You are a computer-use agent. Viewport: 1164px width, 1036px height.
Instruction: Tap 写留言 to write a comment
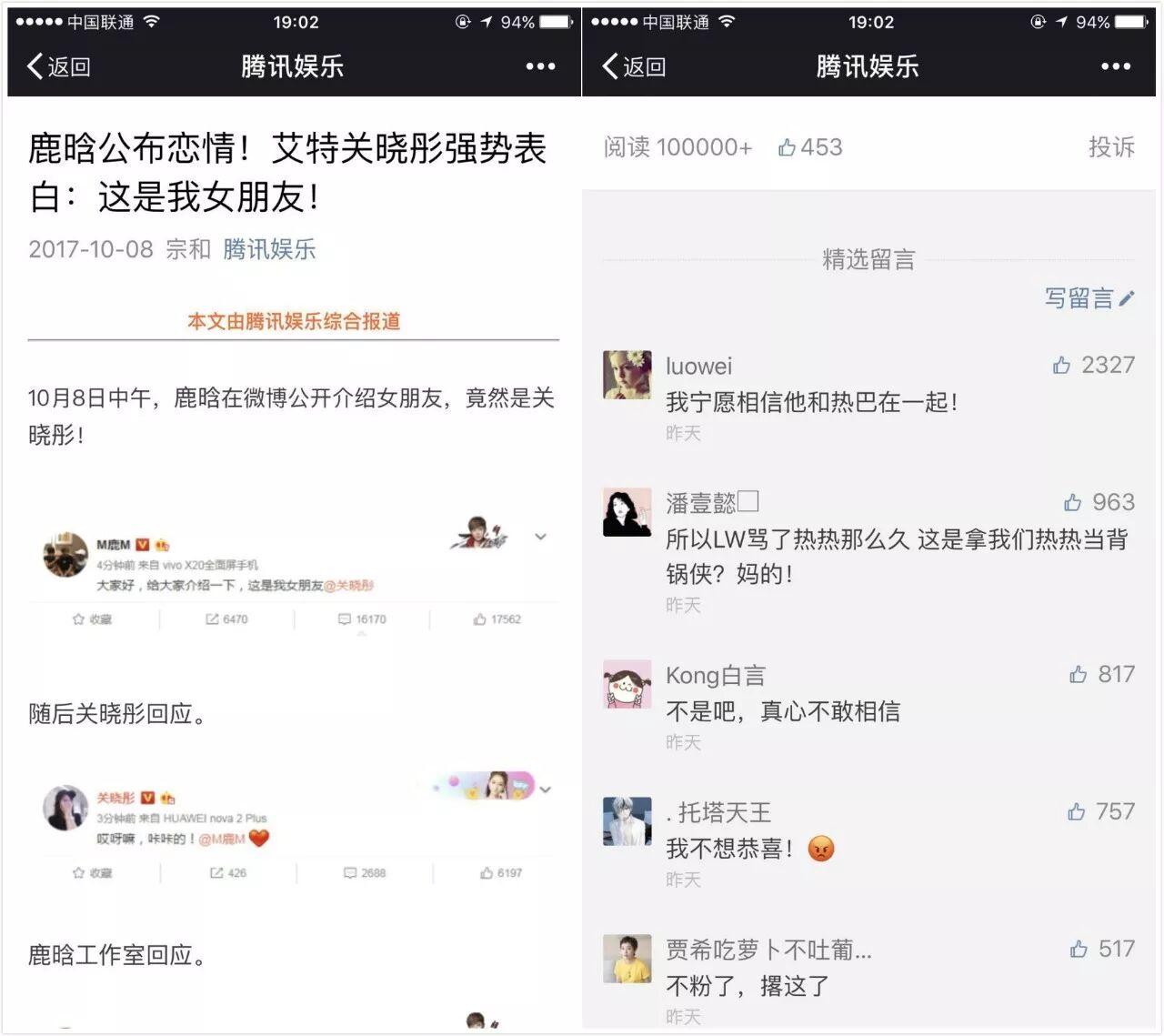[1089, 298]
